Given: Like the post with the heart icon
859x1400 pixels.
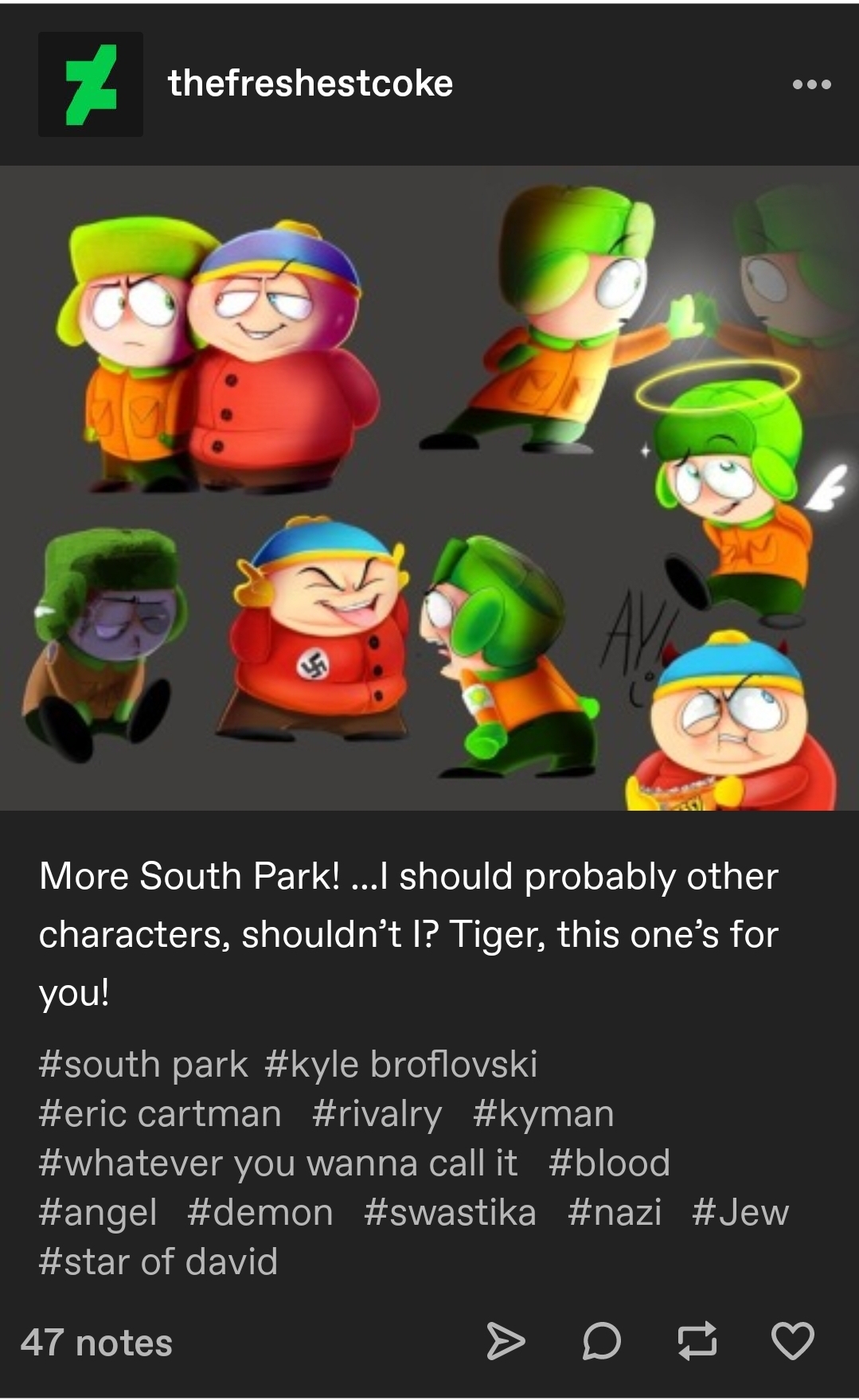Looking at the screenshot, I should (793, 1341).
